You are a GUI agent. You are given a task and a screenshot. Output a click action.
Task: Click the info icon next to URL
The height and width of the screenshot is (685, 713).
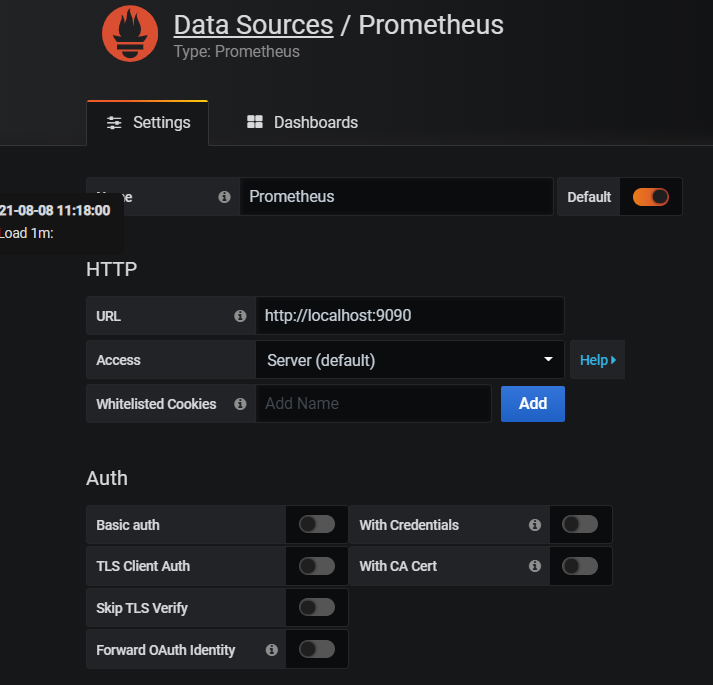click(x=240, y=316)
